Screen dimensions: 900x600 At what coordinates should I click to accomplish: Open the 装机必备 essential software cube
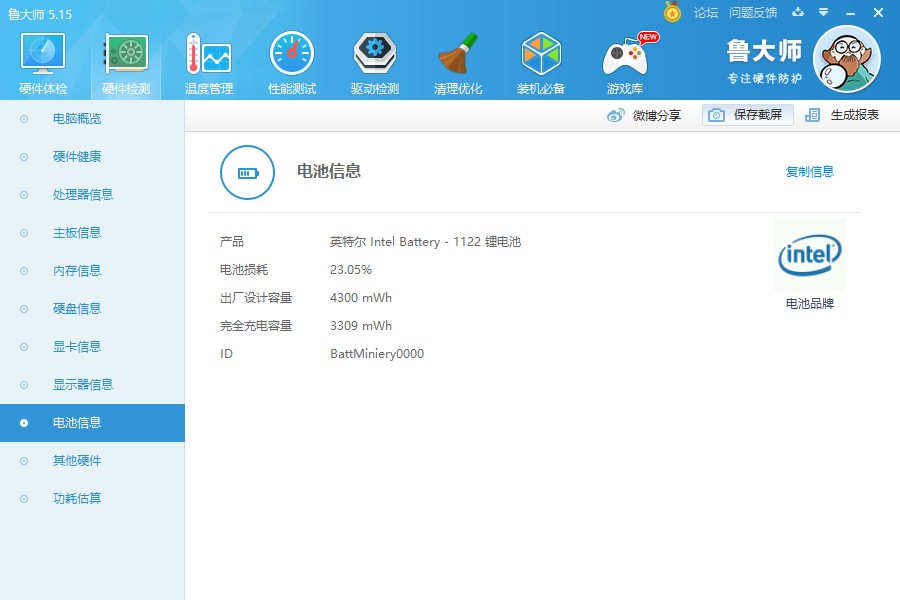pyautogui.click(x=541, y=63)
